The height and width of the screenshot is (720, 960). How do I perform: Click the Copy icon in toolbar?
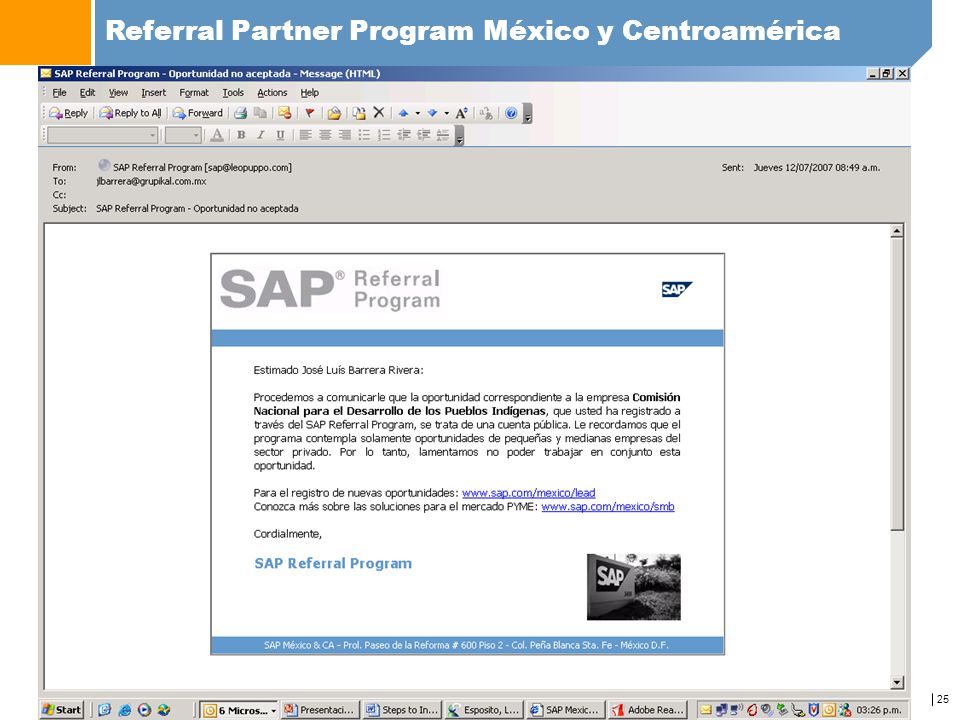[x=260, y=113]
